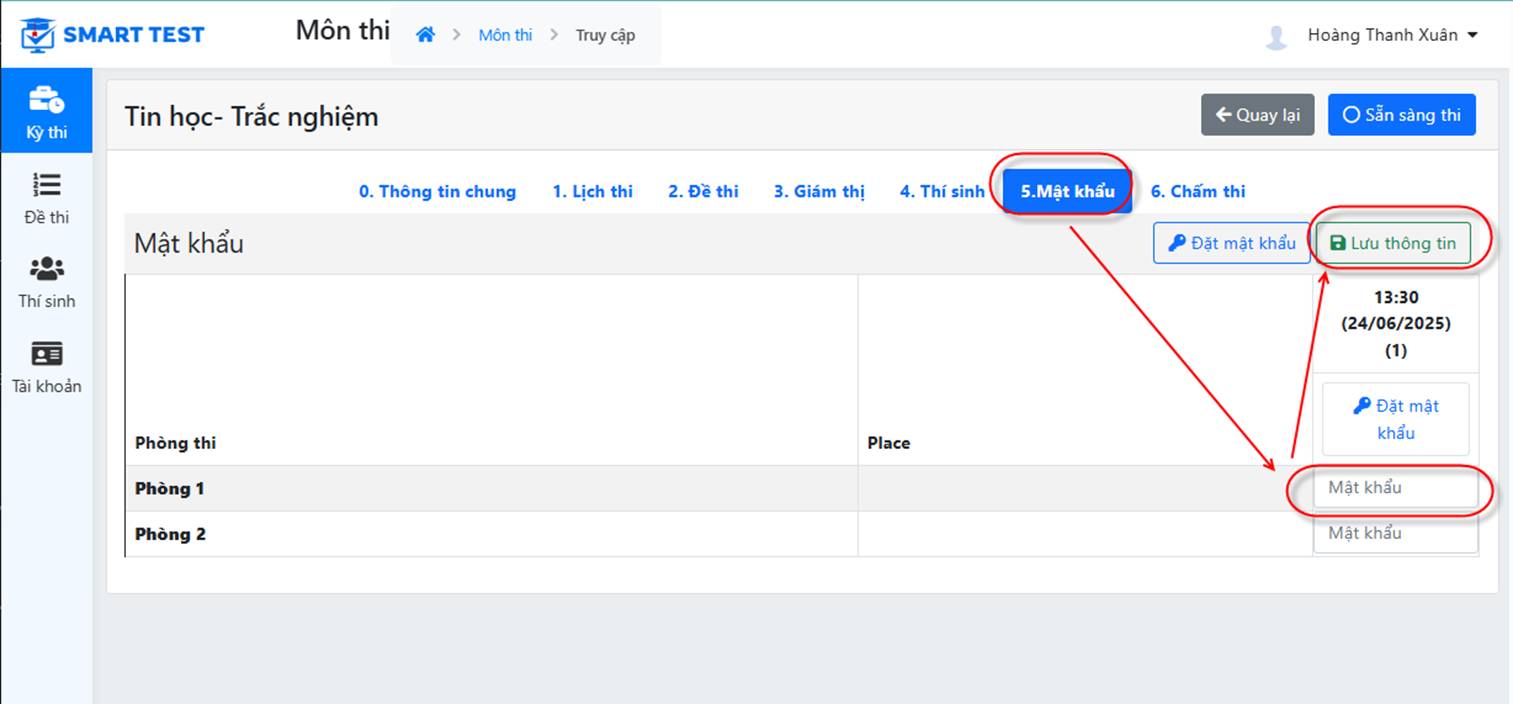Switch to 2. Đề thi tab
The image size is (1513, 704).
coord(704,191)
